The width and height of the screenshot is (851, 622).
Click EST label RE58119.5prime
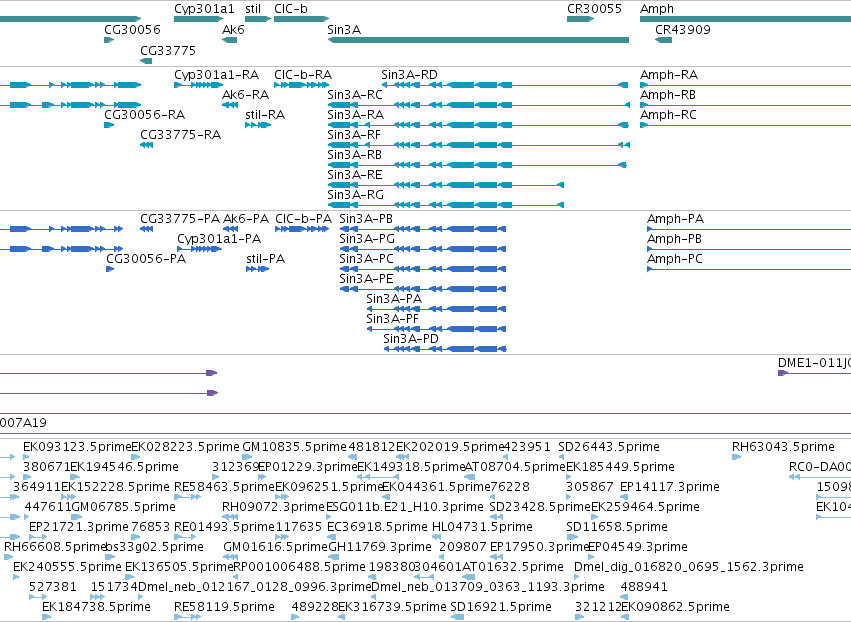coord(224,607)
